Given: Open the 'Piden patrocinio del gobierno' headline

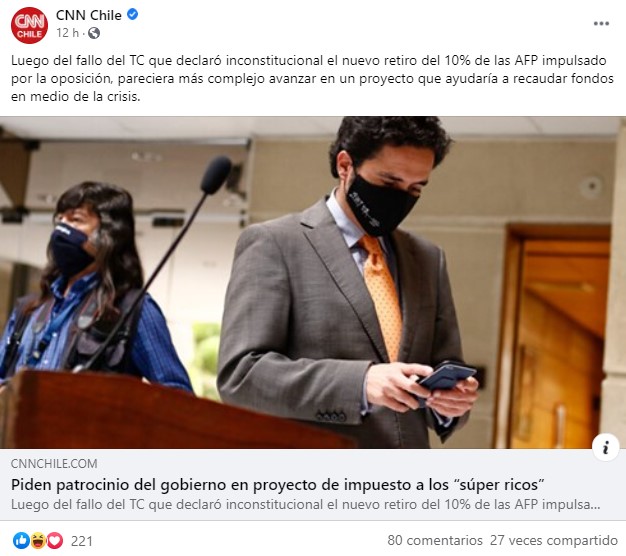Looking at the screenshot, I should click(x=277, y=485).
